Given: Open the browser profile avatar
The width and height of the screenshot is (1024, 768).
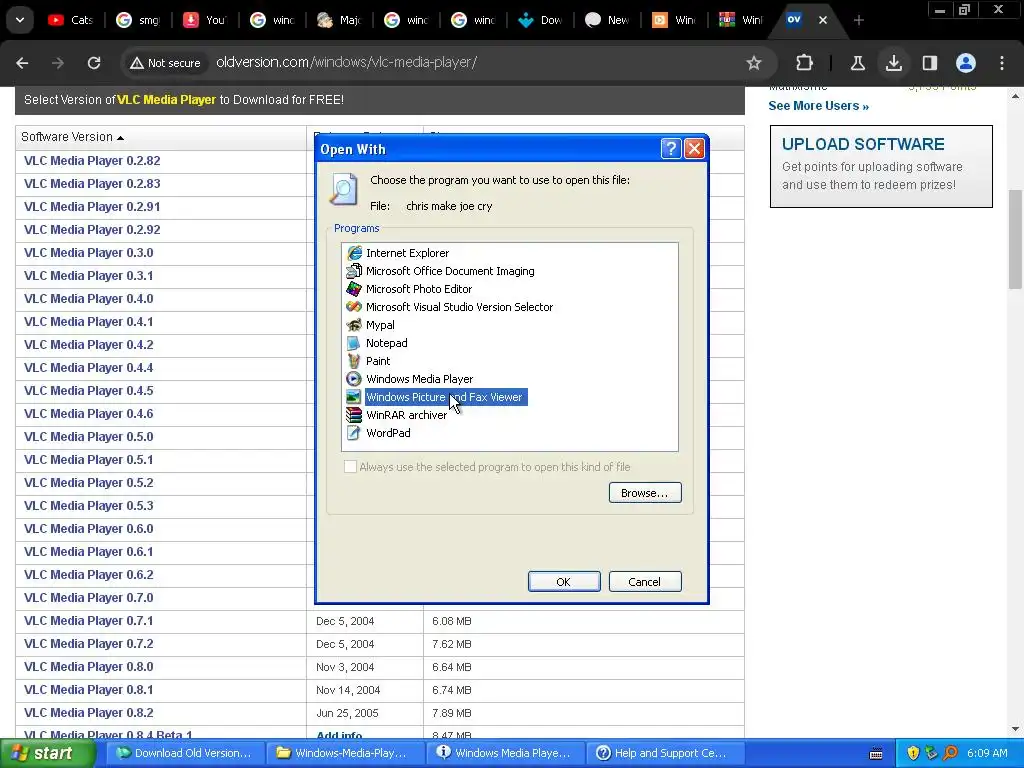Looking at the screenshot, I should (x=966, y=63).
